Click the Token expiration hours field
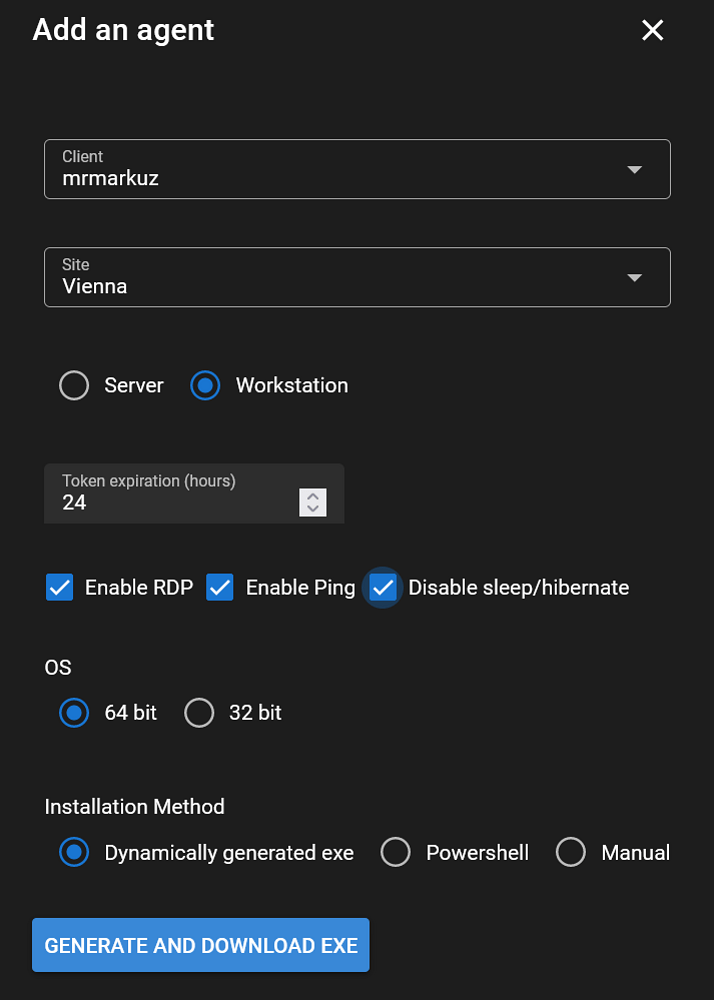The height and width of the screenshot is (1000, 714). (x=194, y=494)
